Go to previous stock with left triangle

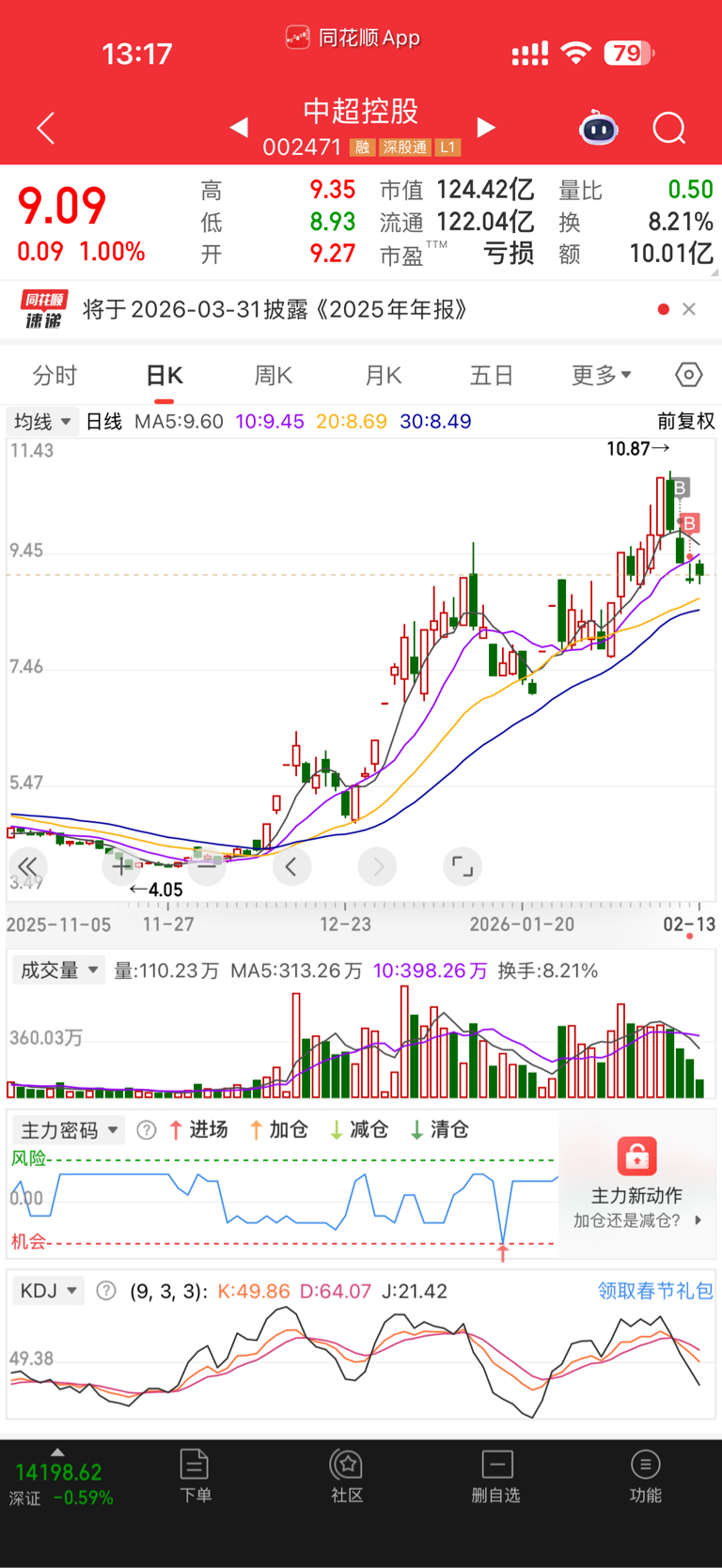(x=239, y=127)
